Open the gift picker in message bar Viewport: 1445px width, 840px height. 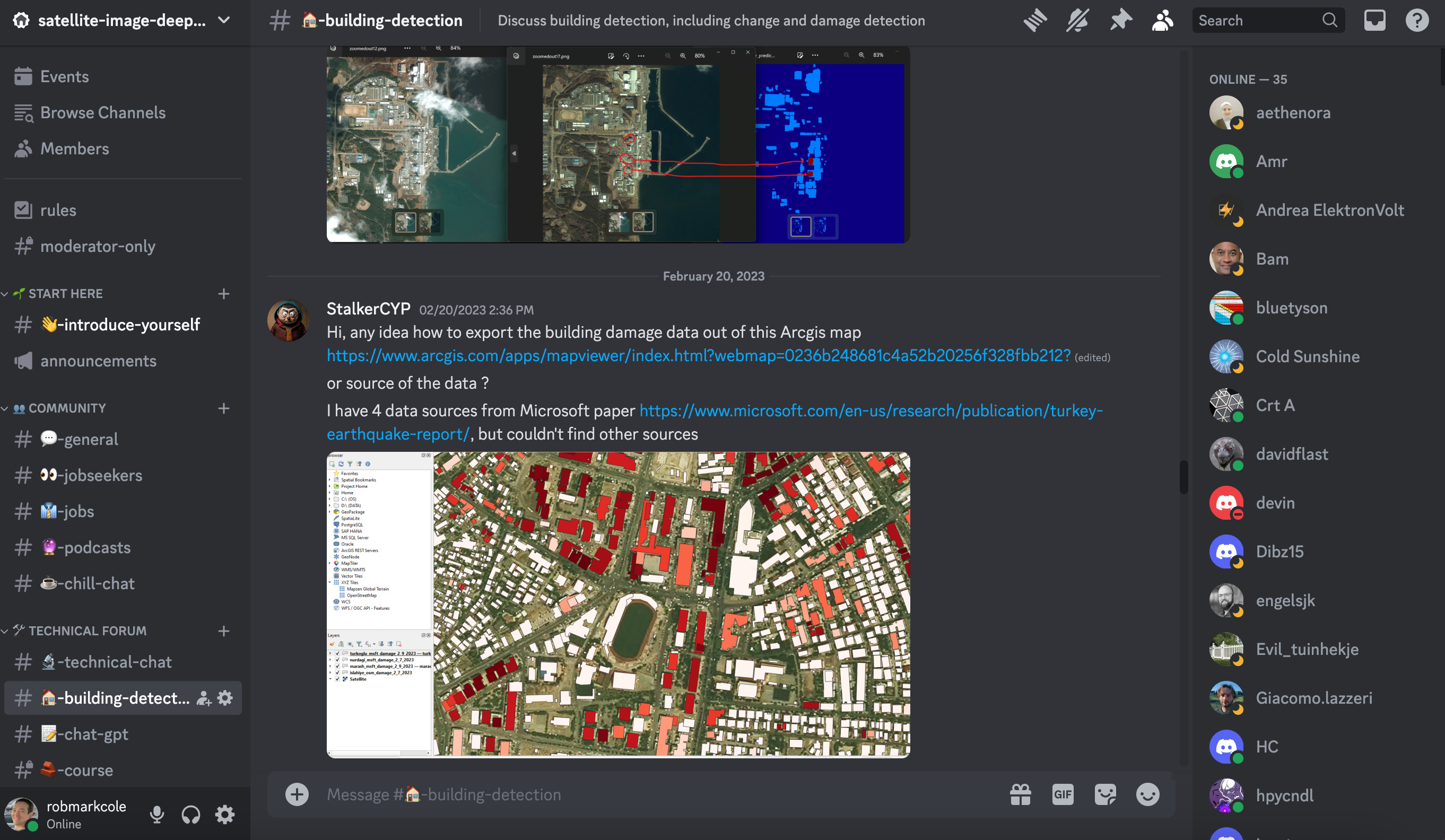click(x=1020, y=795)
